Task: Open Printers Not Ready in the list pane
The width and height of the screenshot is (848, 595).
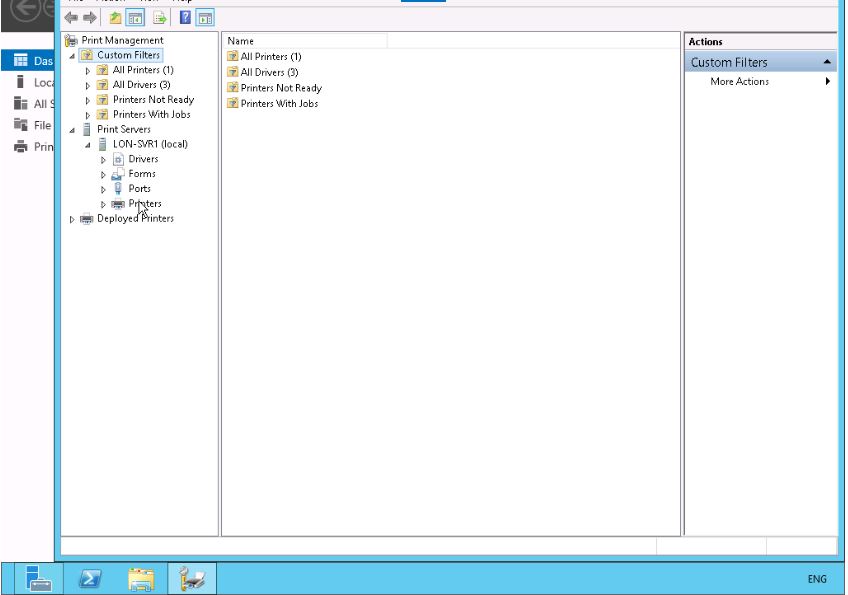Action: [281, 88]
